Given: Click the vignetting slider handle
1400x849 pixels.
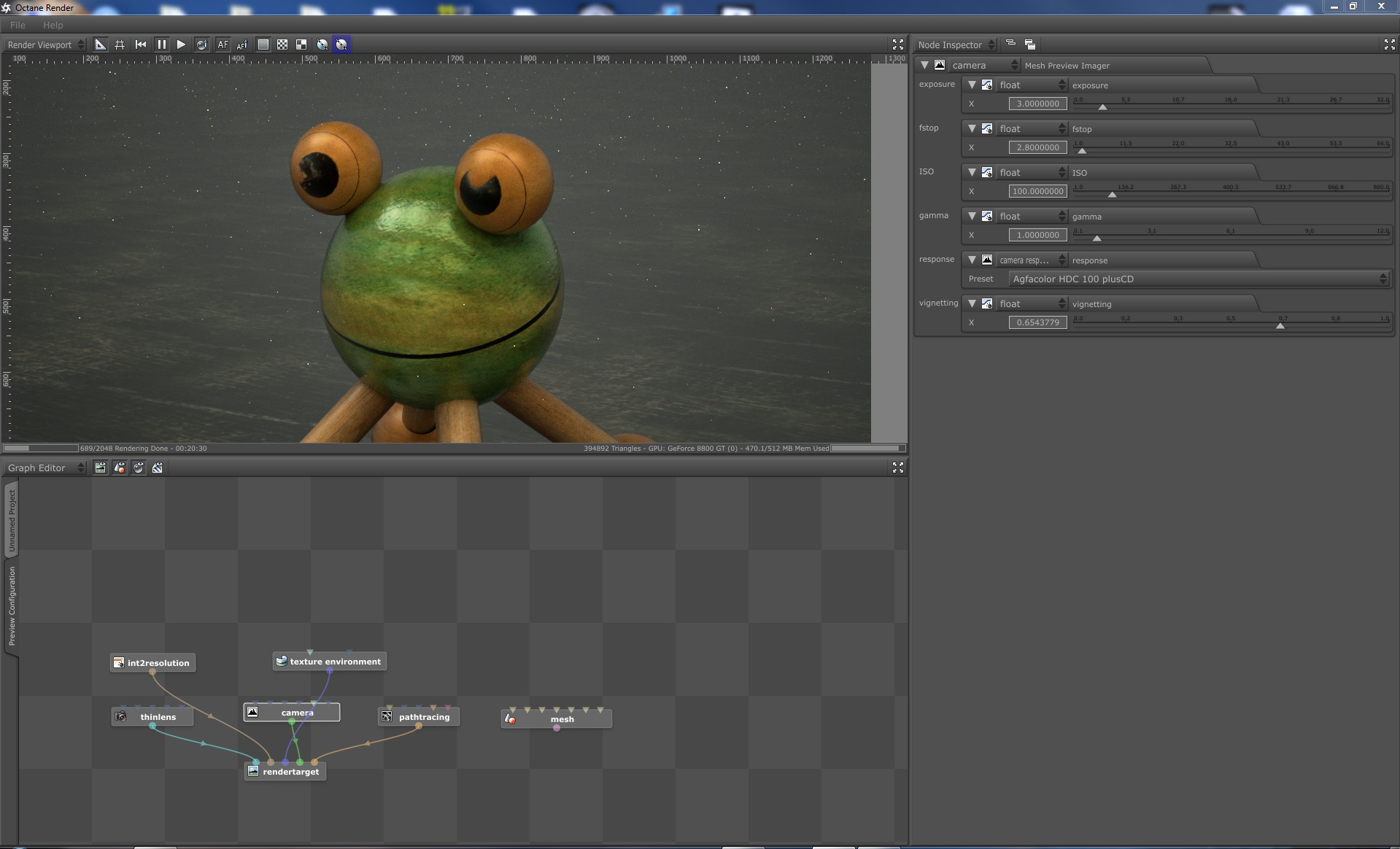Looking at the screenshot, I should pyautogui.click(x=1280, y=325).
